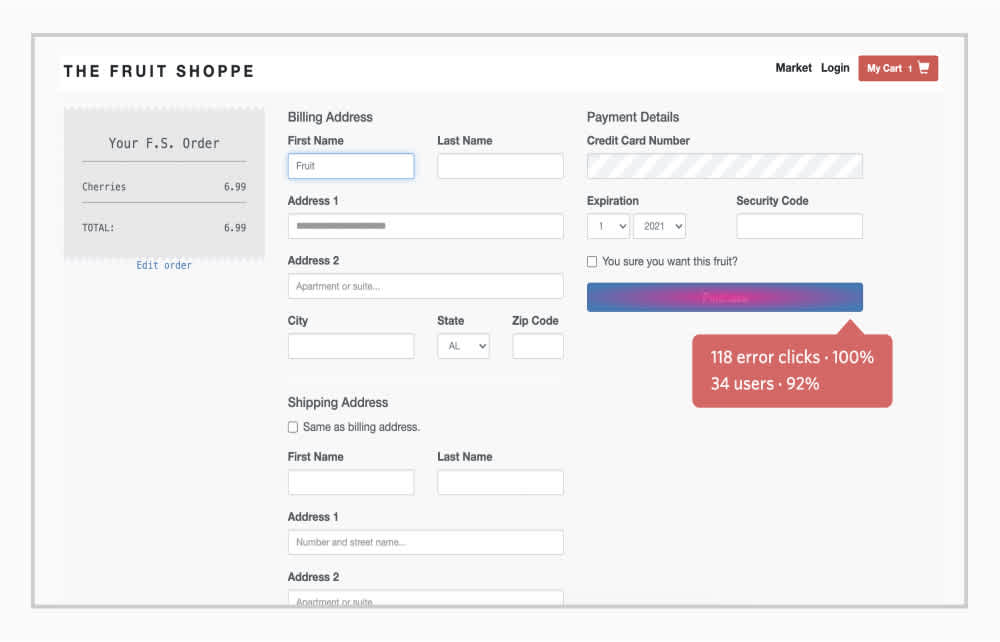Click the Credit Card Number field

[x=724, y=166]
